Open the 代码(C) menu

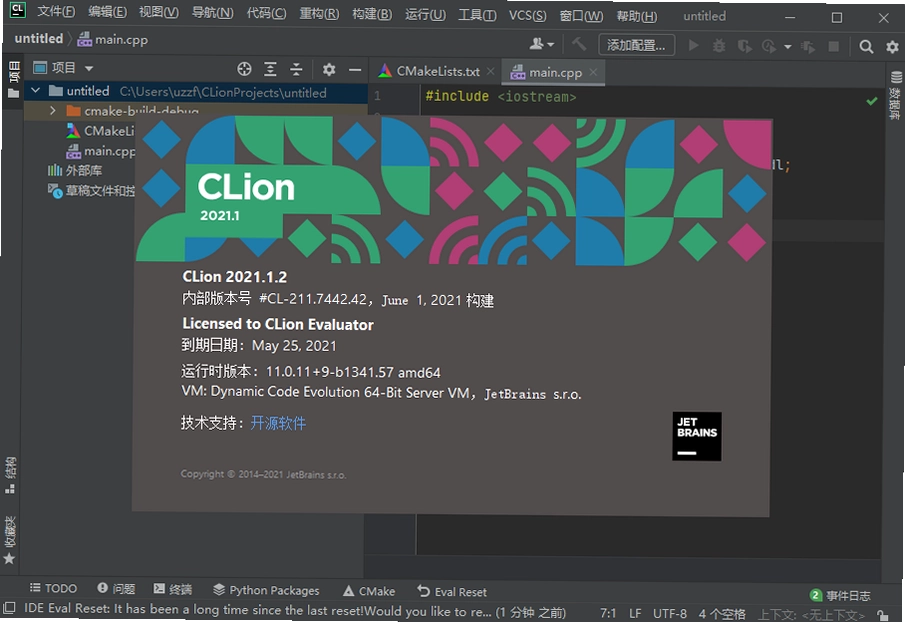click(266, 13)
